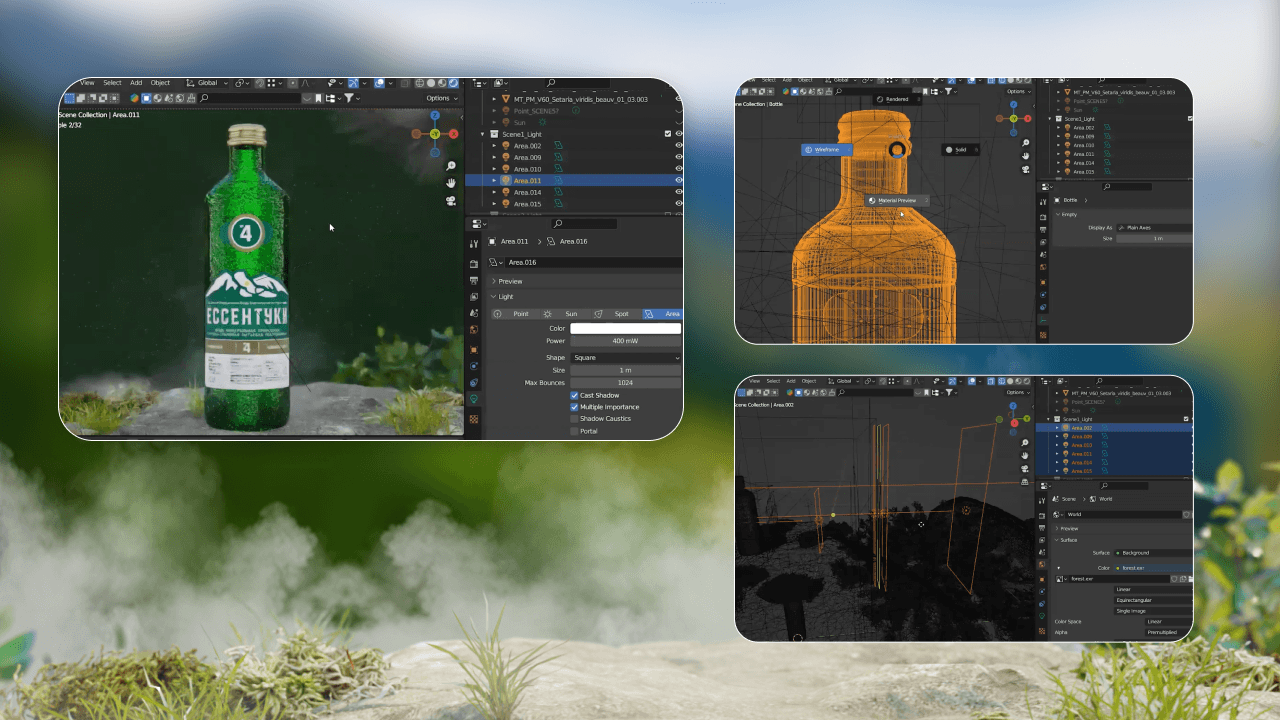Open the green Light Data properties tab
The image size is (1280, 720).
pyautogui.click(x=474, y=399)
